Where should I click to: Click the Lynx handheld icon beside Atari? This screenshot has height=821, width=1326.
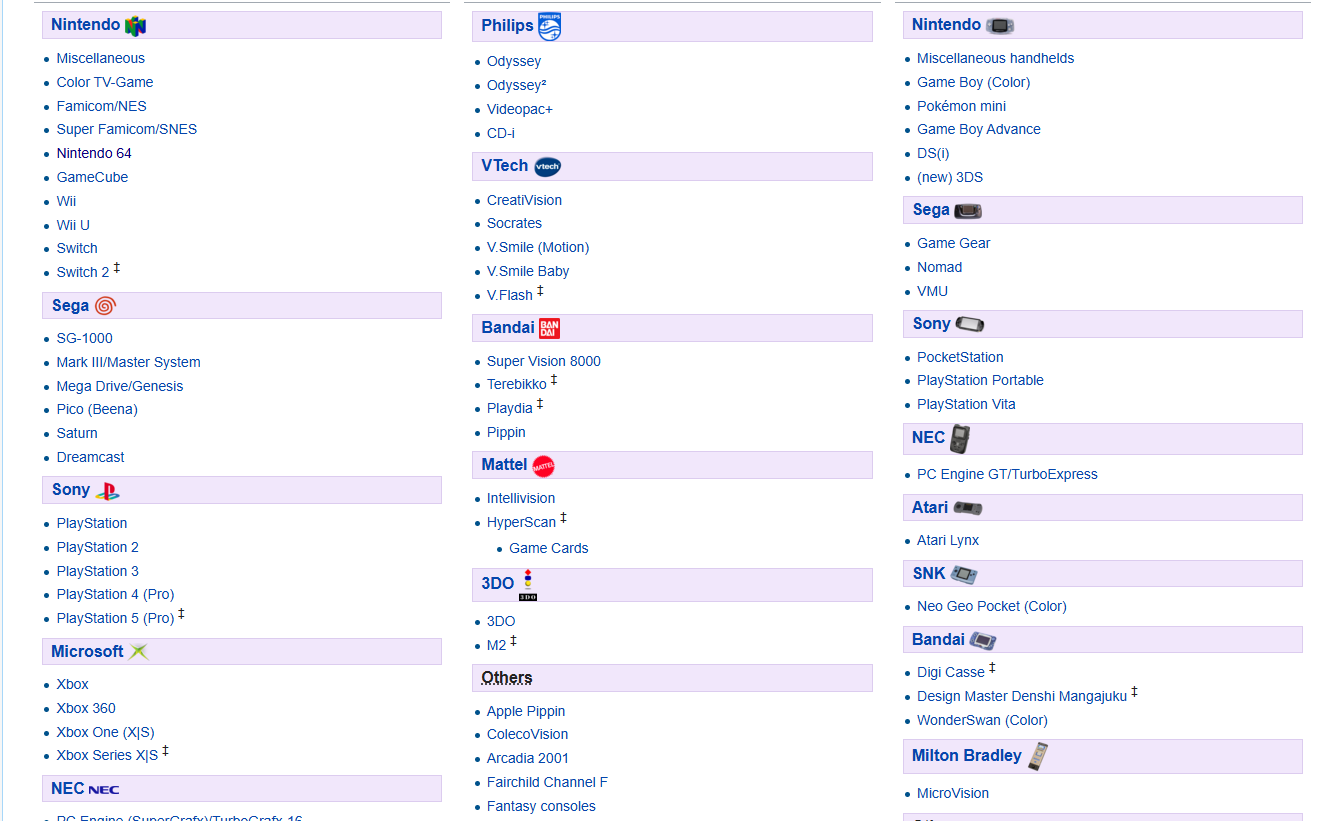coord(968,508)
